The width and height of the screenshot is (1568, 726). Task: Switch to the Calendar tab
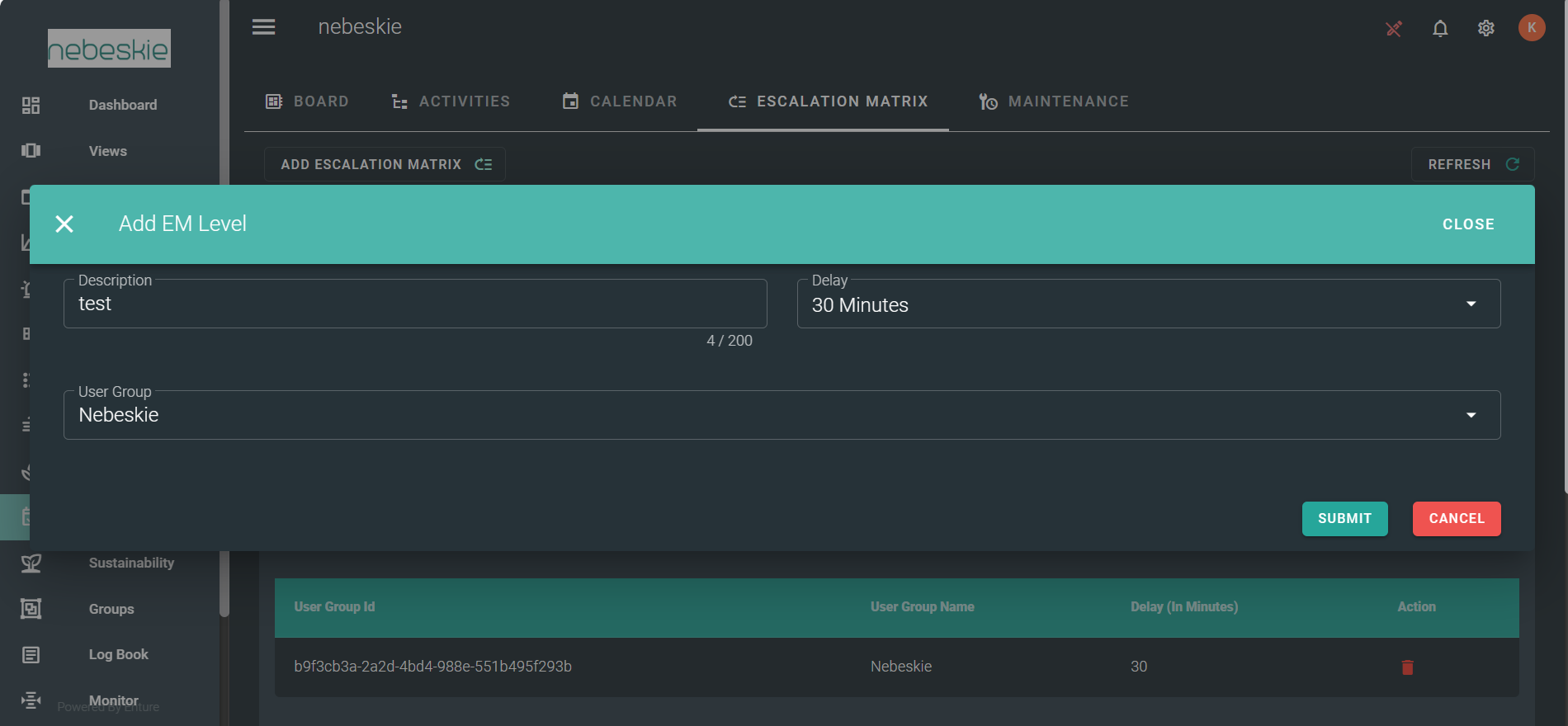tap(620, 101)
